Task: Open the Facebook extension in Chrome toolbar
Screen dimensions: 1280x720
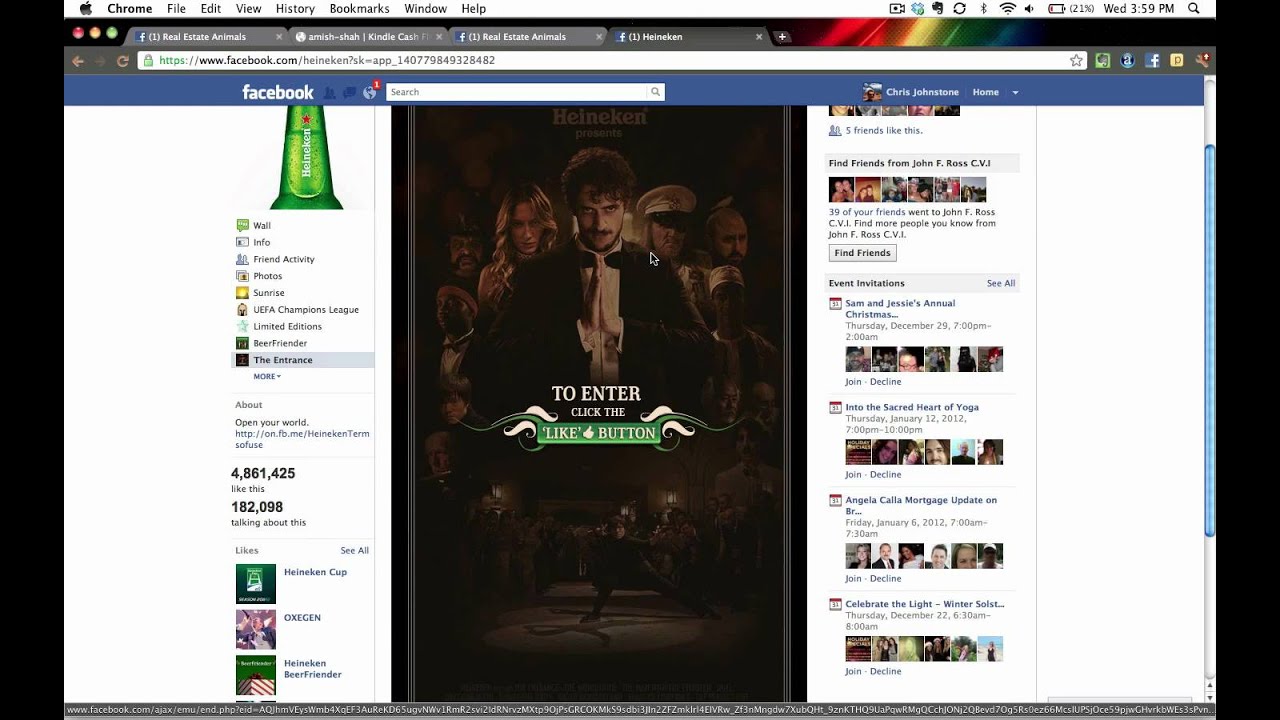Action: pyautogui.click(x=1152, y=61)
